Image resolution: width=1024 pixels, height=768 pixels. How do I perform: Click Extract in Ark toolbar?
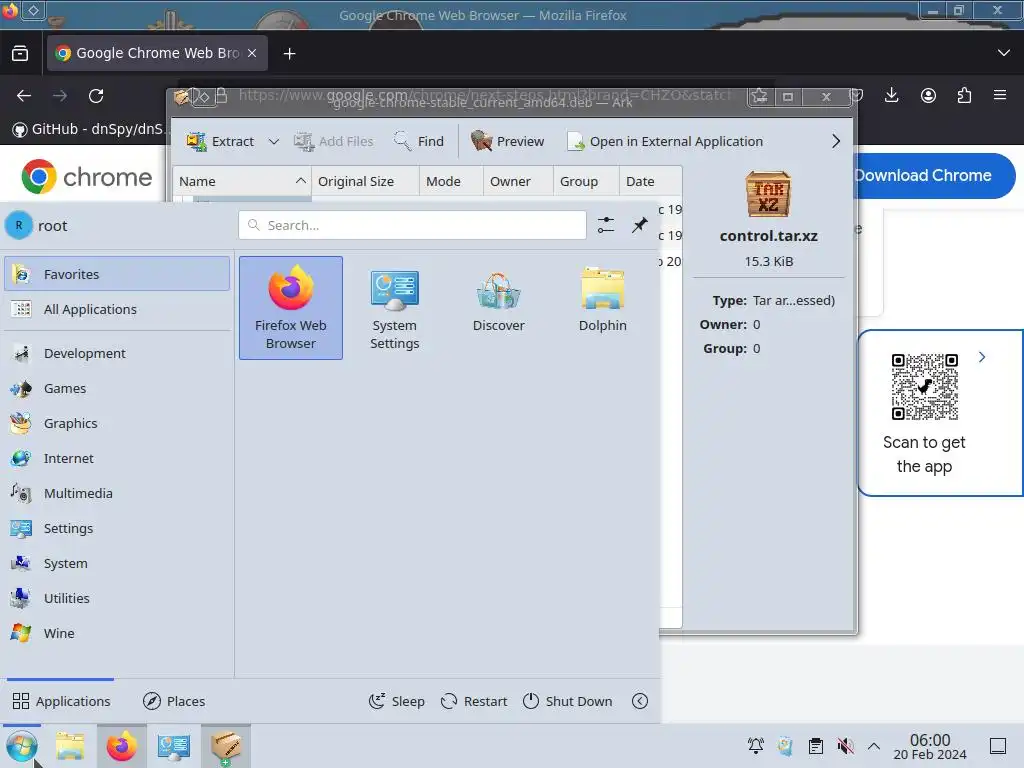click(219, 141)
